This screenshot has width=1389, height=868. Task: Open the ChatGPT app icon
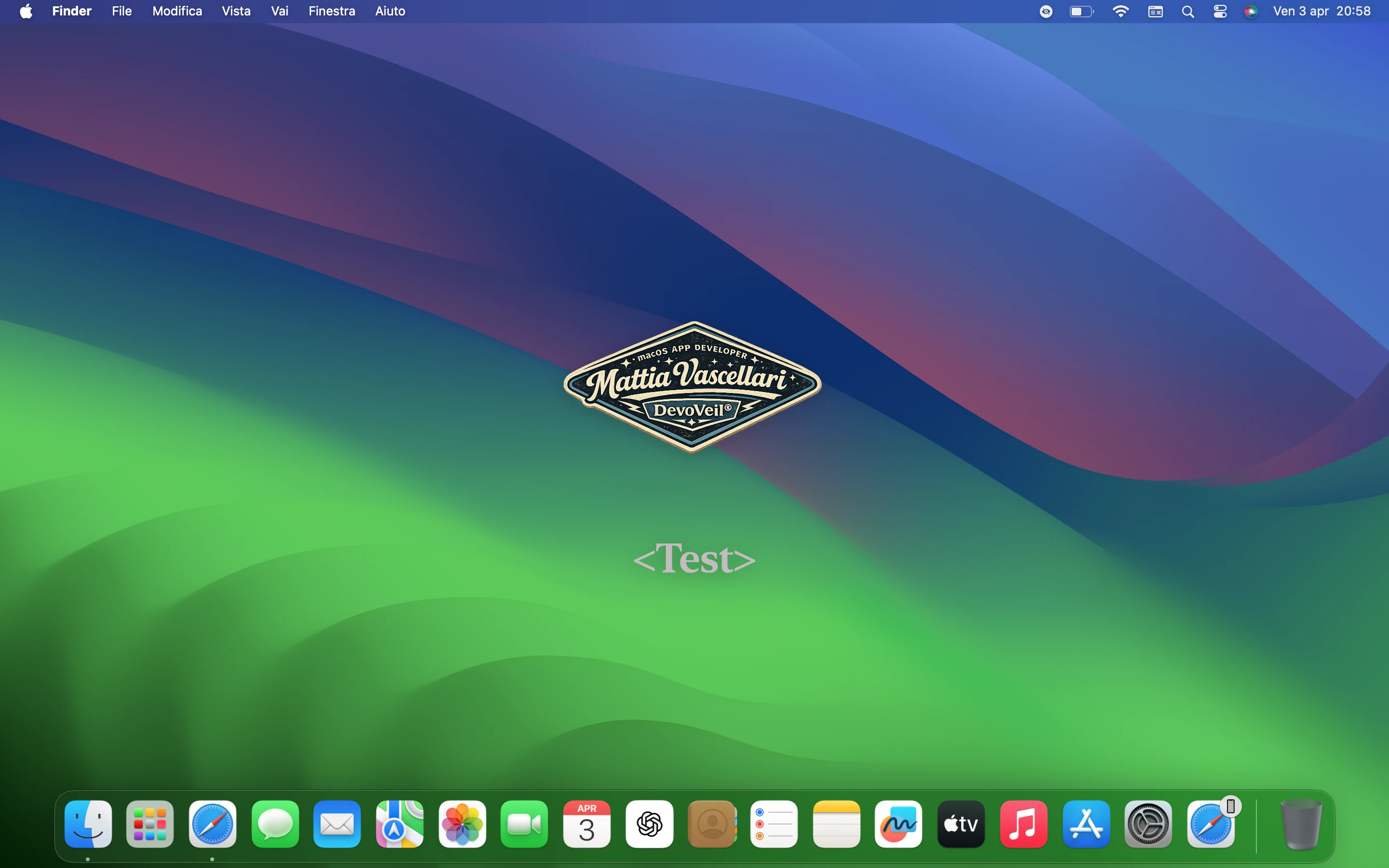pos(649,825)
